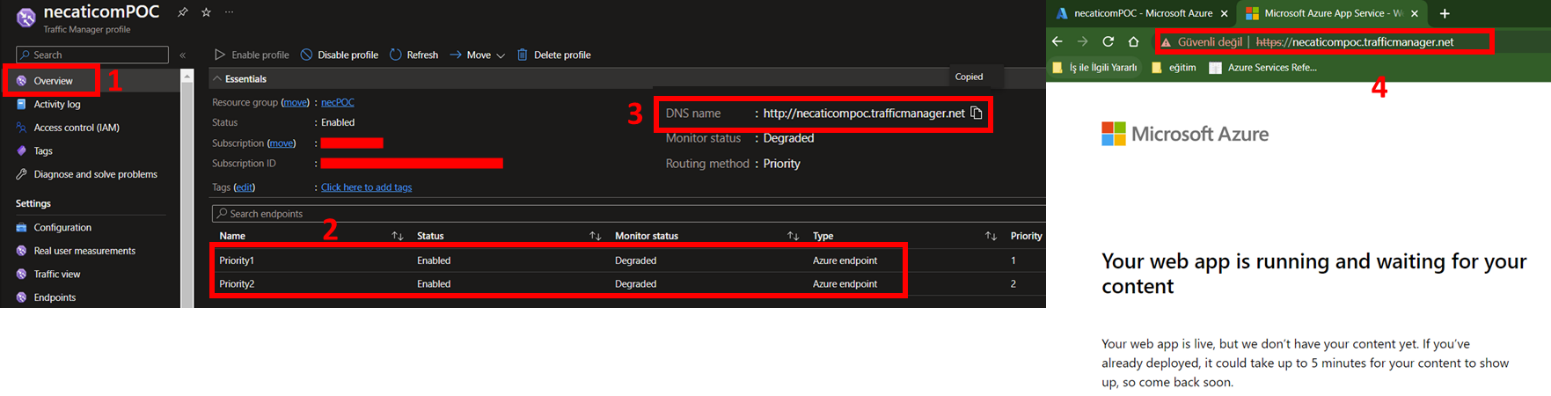Reload the browser page
Image resolution: width=1551 pixels, height=396 pixels.
(x=1108, y=41)
